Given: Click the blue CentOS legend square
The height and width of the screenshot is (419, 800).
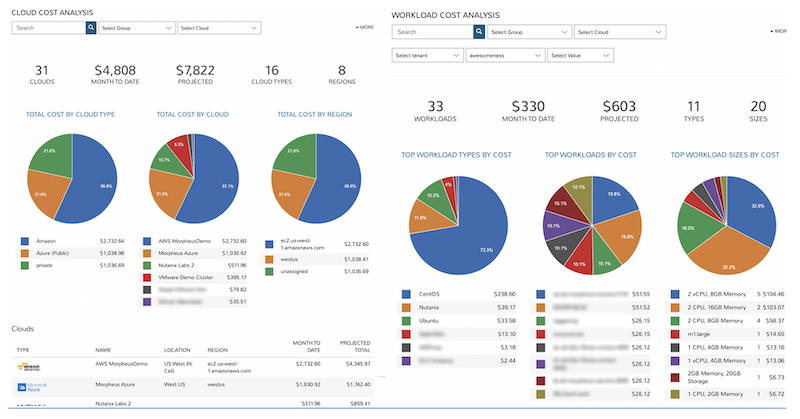Looking at the screenshot, I should 404,294.
